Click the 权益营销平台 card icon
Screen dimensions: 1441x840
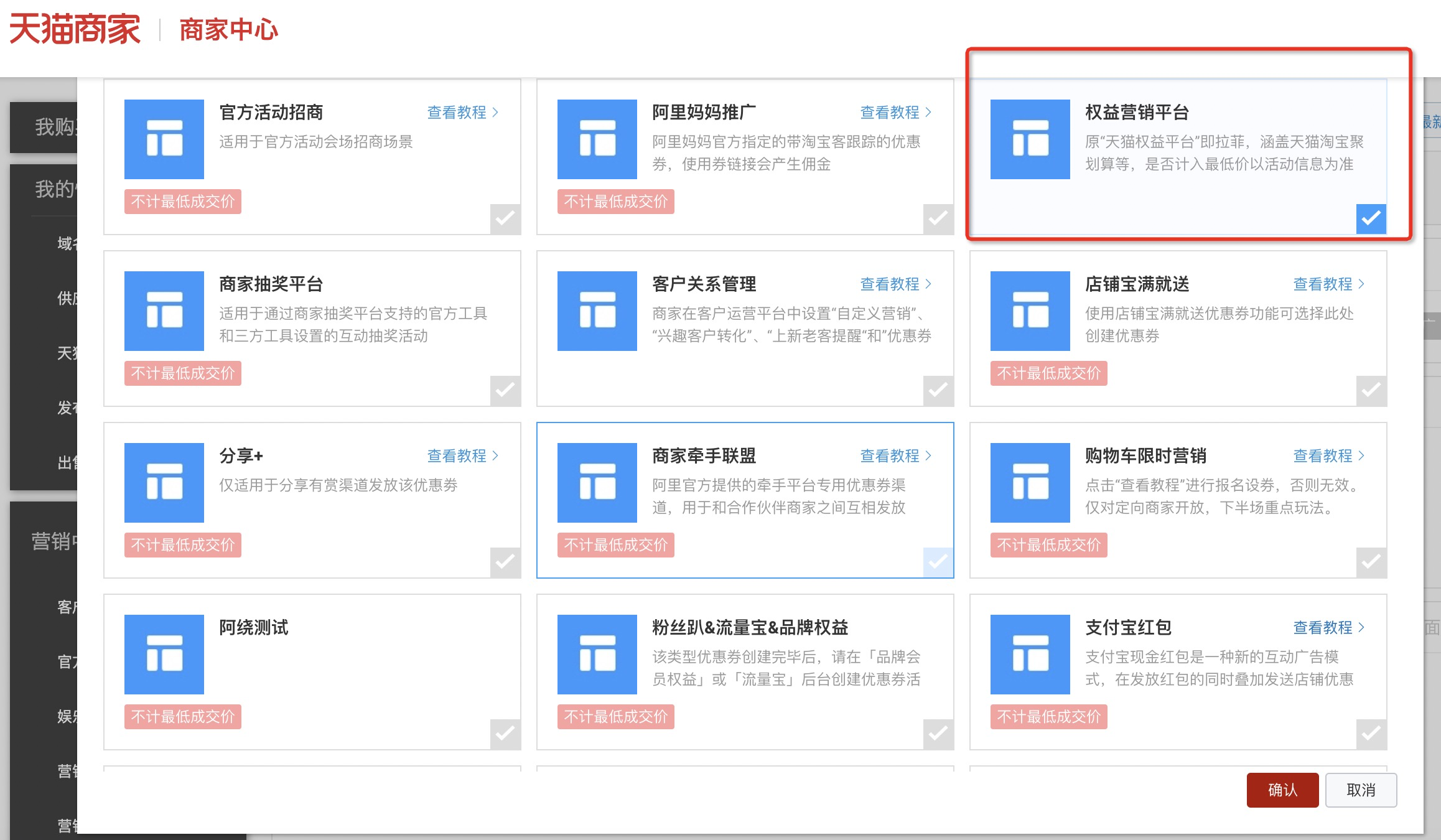click(1030, 139)
